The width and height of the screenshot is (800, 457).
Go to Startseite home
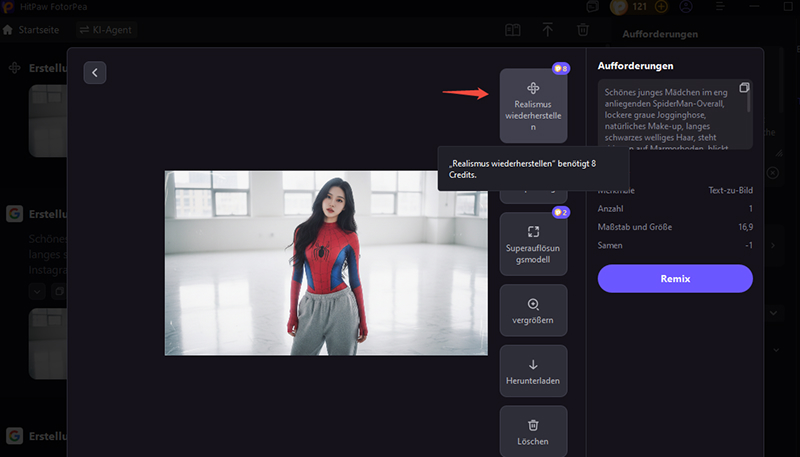(31, 30)
